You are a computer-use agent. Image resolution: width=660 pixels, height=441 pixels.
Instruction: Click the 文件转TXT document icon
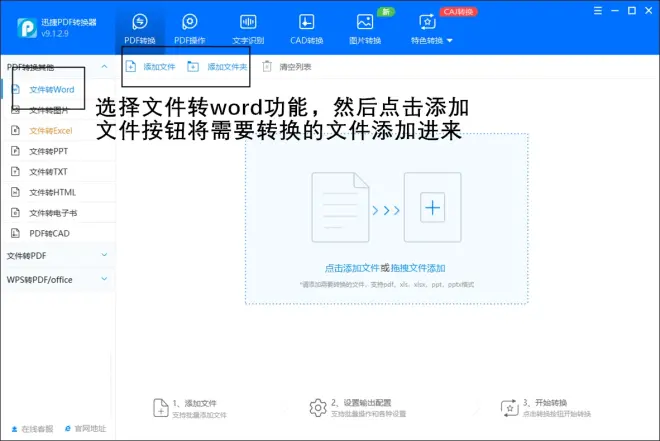click(x=15, y=171)
